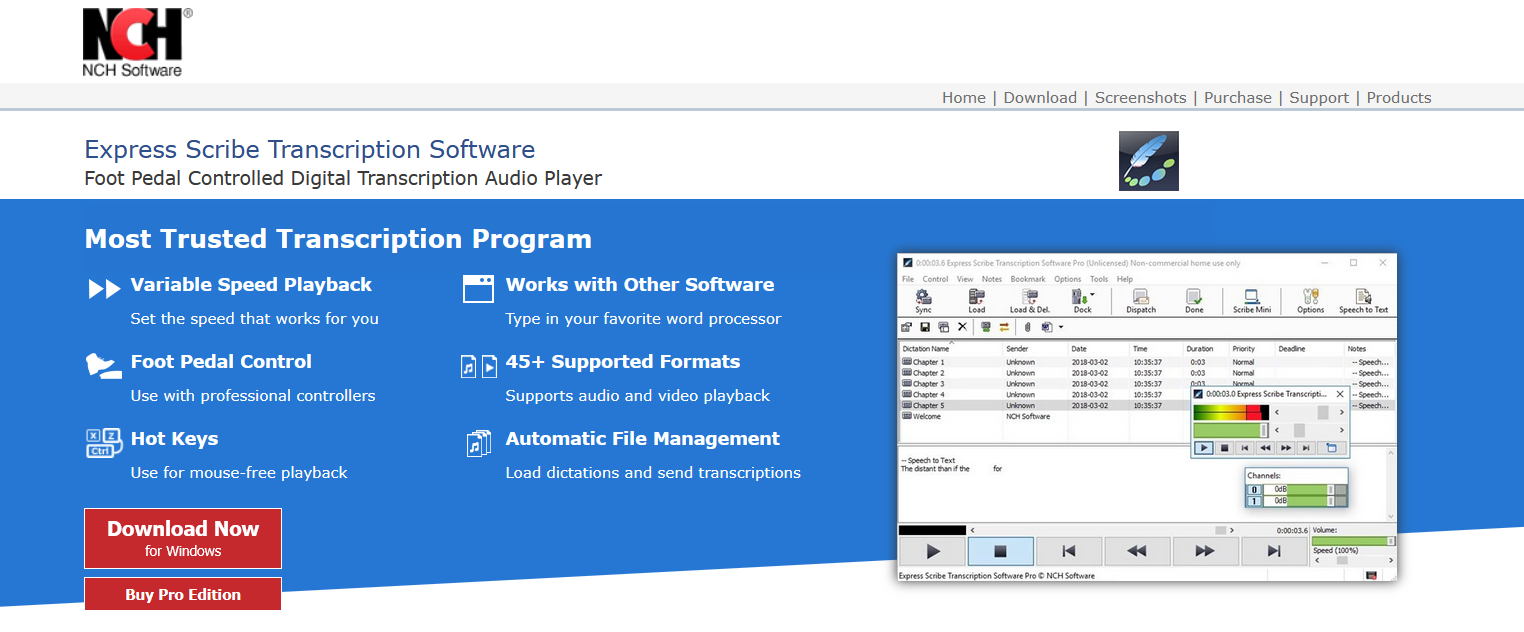Click the Hot Keys keyboard icon
The image size is (1524, 632).
(104, 442)
